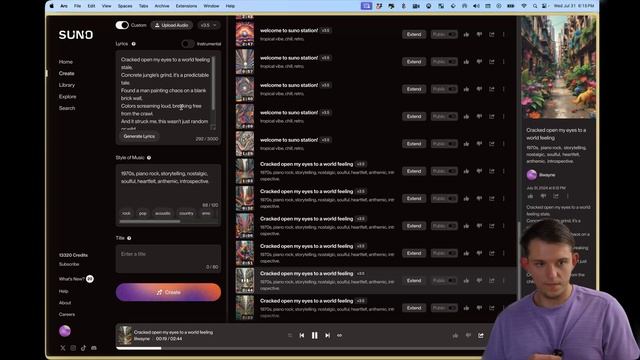
Task: Open the Discord icon in sidebar footer
Action: coord(94,348)
